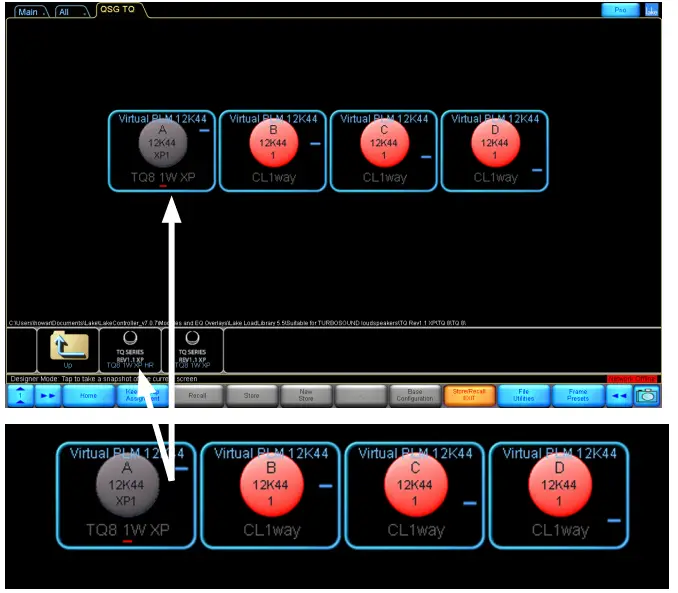Screen dimensions: 678x593
Task: Click CL1way label under module C in main workspace
Action: tap(387, 178)
